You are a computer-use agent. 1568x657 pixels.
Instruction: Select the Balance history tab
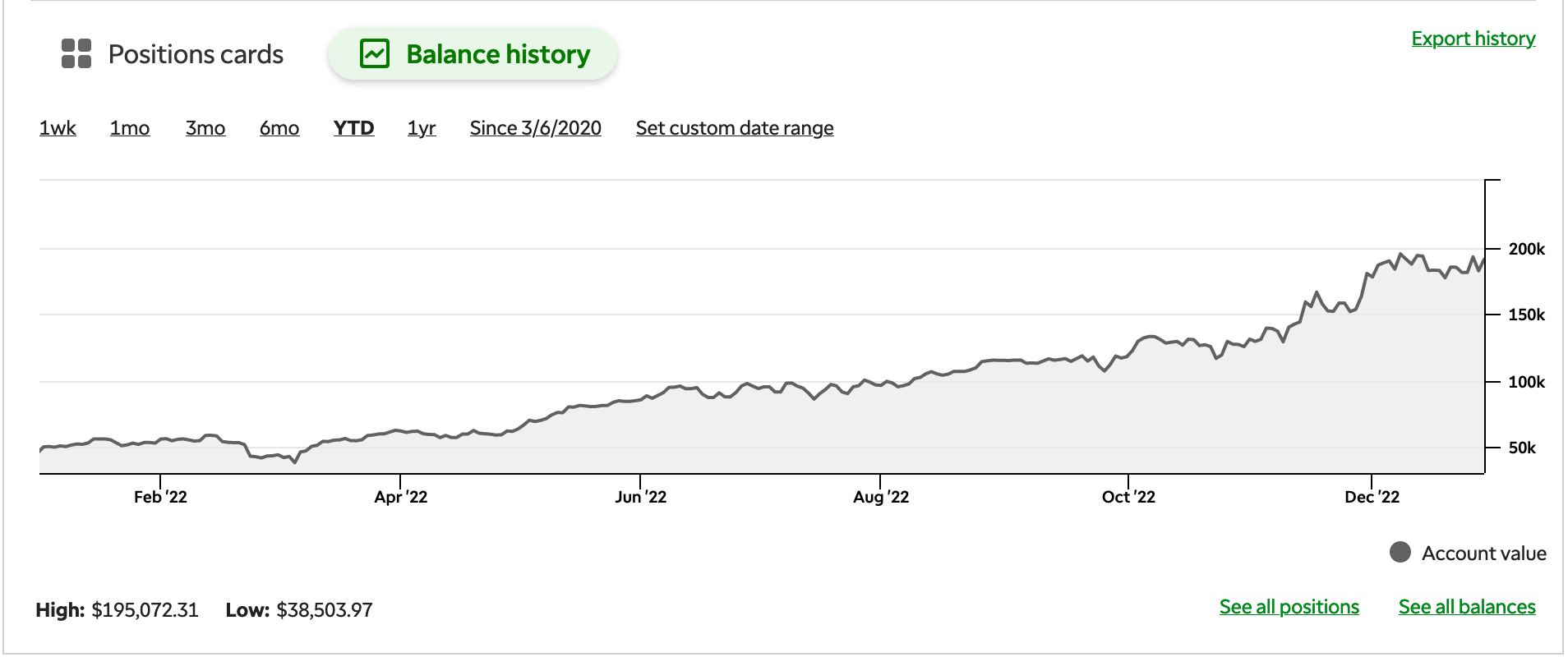click(497, 54)
